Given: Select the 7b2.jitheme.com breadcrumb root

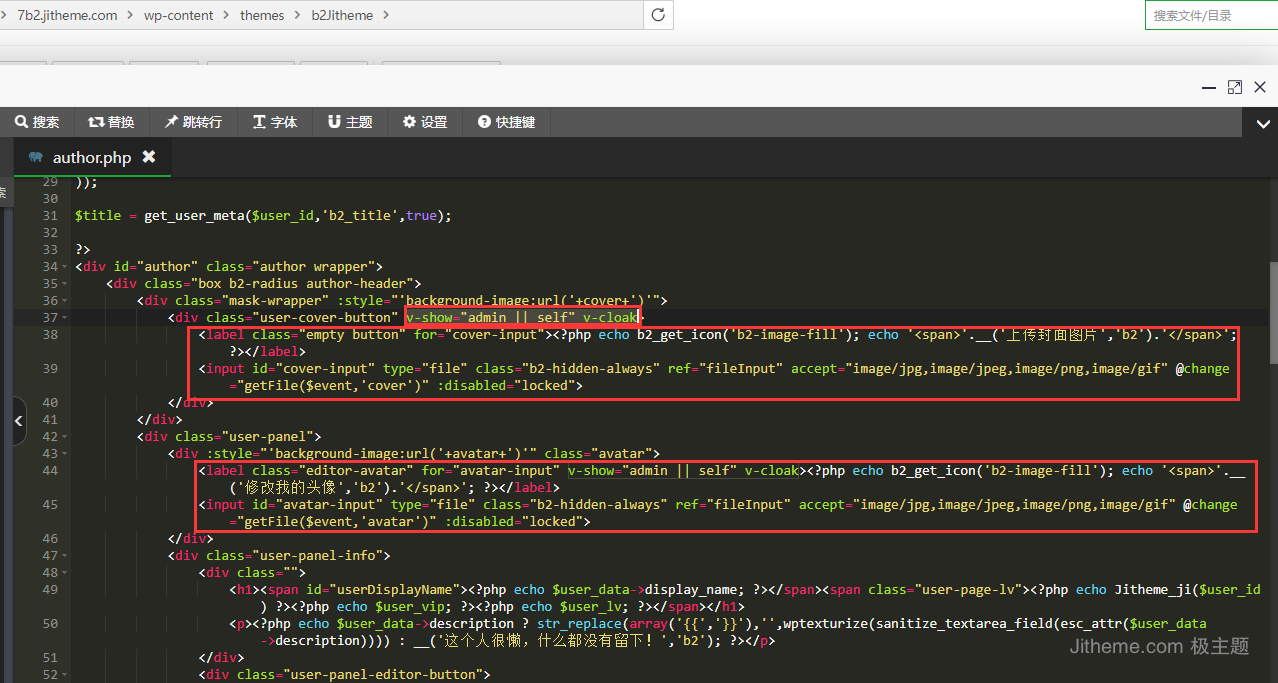Looking at the screenshot, I should click(67, 15).
